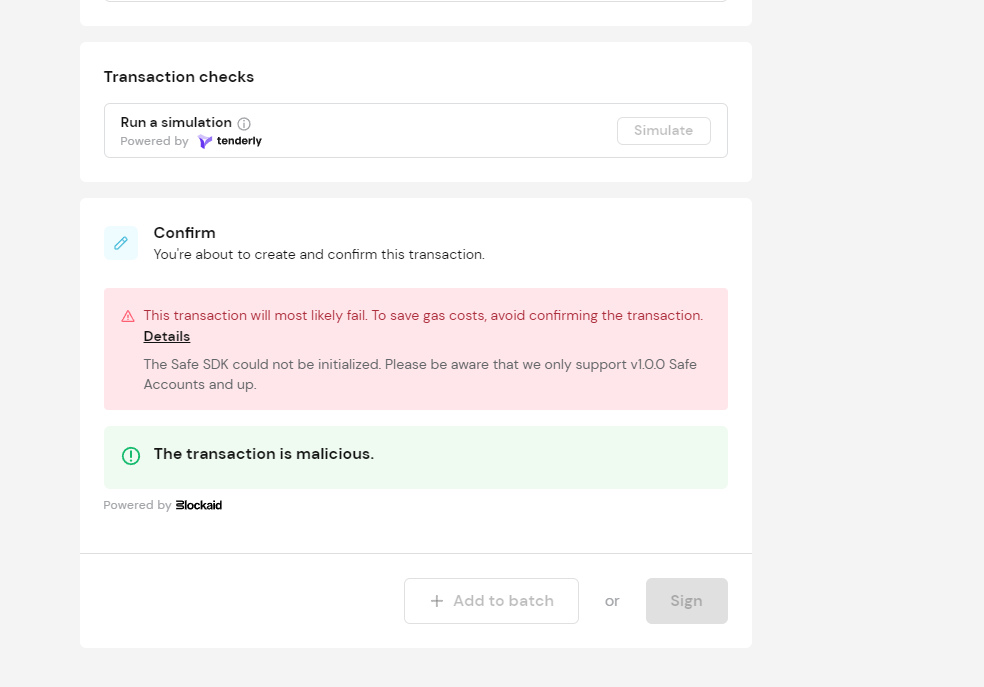Click the 'Powered by' Blockaid text
This screenshot has width=984, height=687.
[137, 505]
